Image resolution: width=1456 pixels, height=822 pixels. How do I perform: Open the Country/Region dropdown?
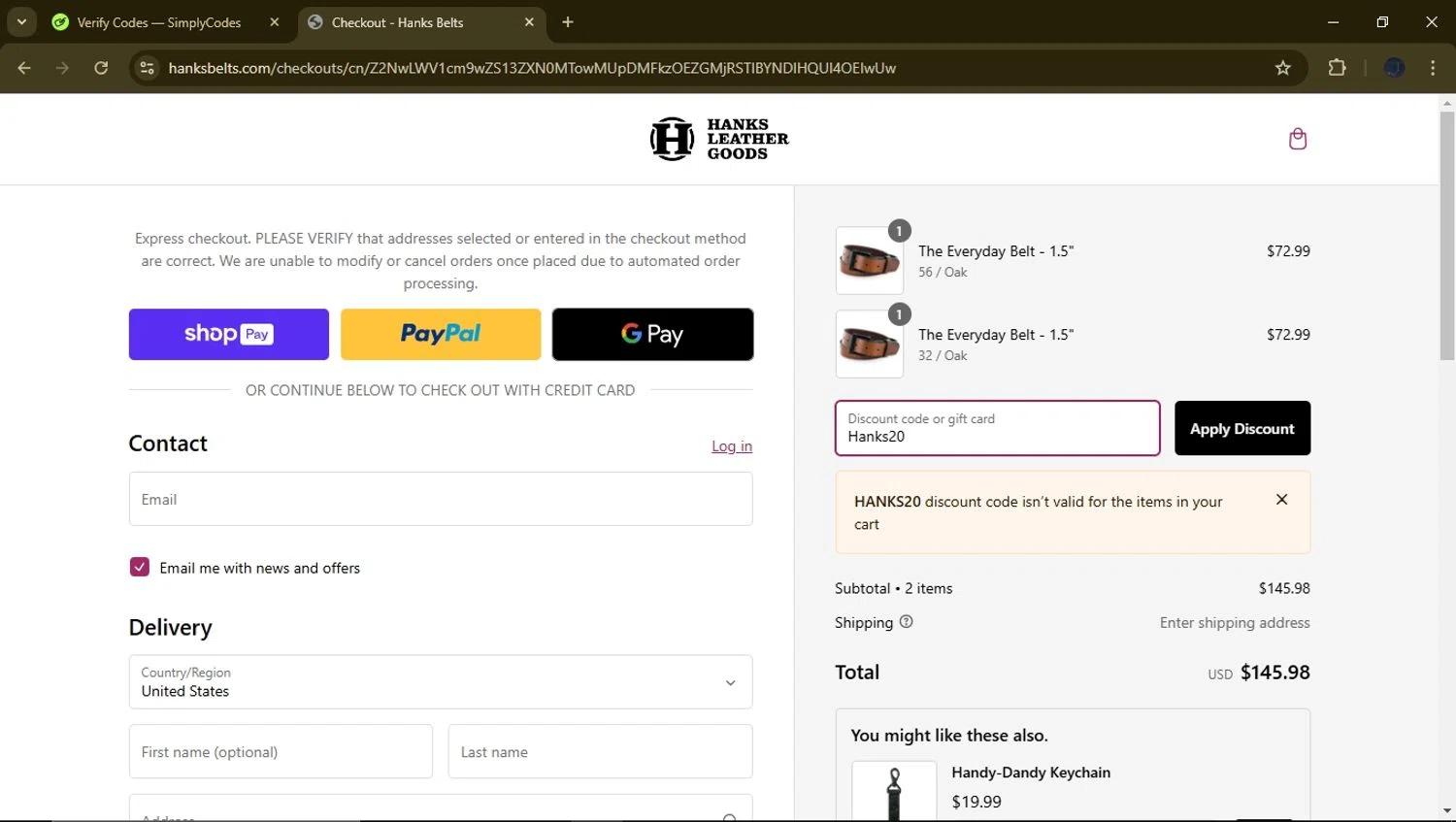click(441, 682)
